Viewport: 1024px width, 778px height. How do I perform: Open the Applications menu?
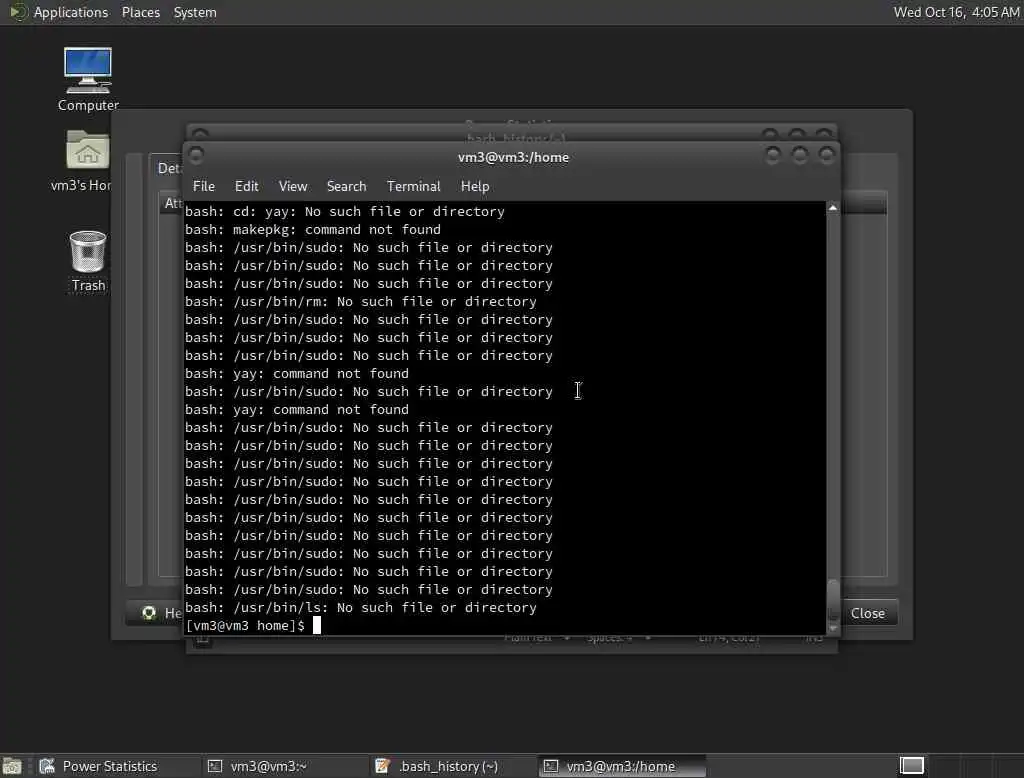[71, 12]
